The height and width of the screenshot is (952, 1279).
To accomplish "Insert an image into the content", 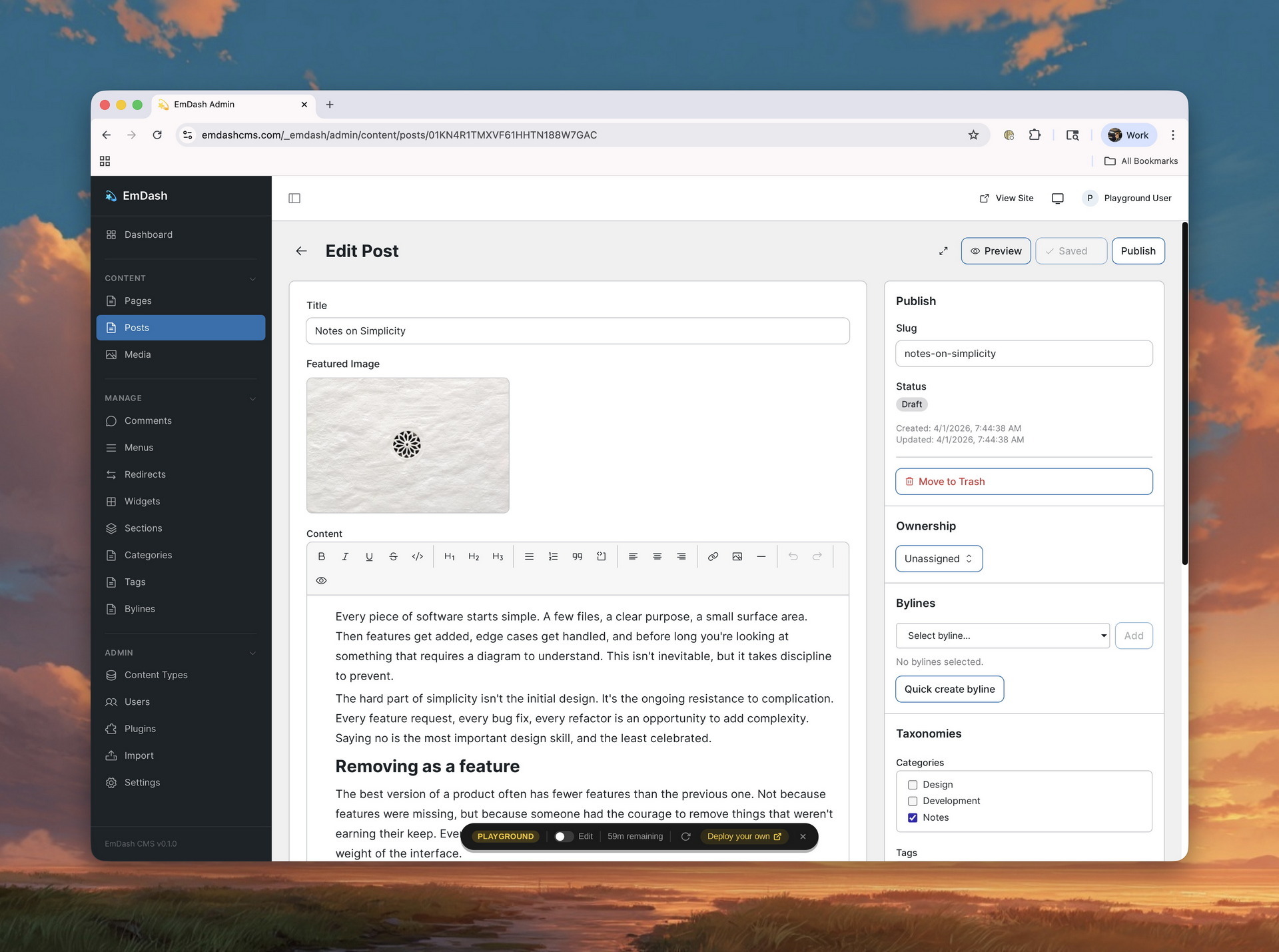I will [737, 556].
